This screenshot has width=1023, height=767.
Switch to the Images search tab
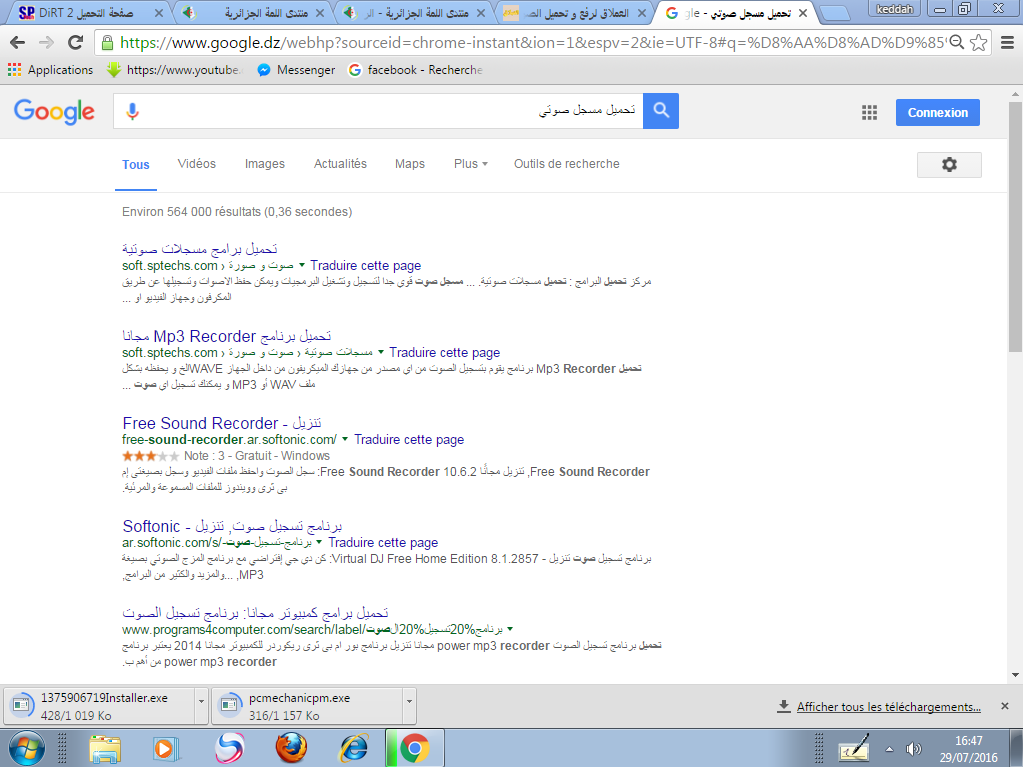265,164
